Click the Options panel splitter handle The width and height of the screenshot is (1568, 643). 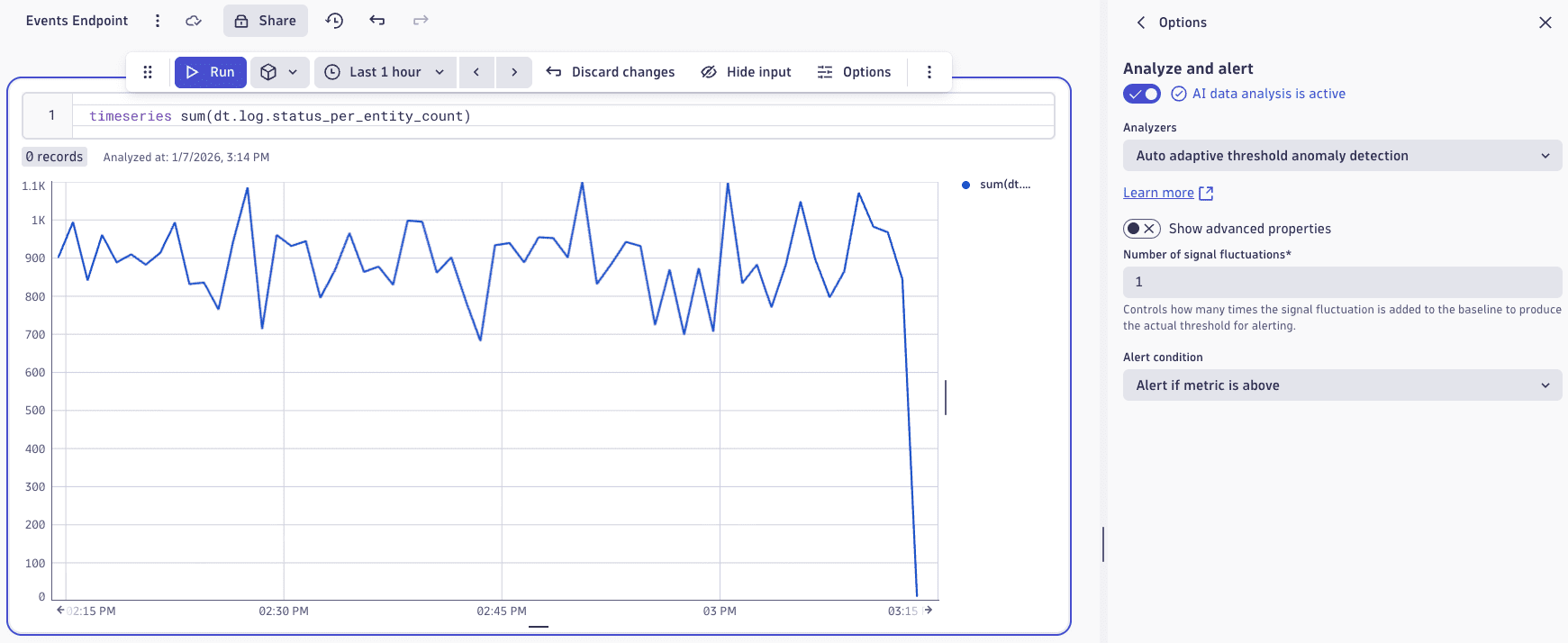[1103, 545]
